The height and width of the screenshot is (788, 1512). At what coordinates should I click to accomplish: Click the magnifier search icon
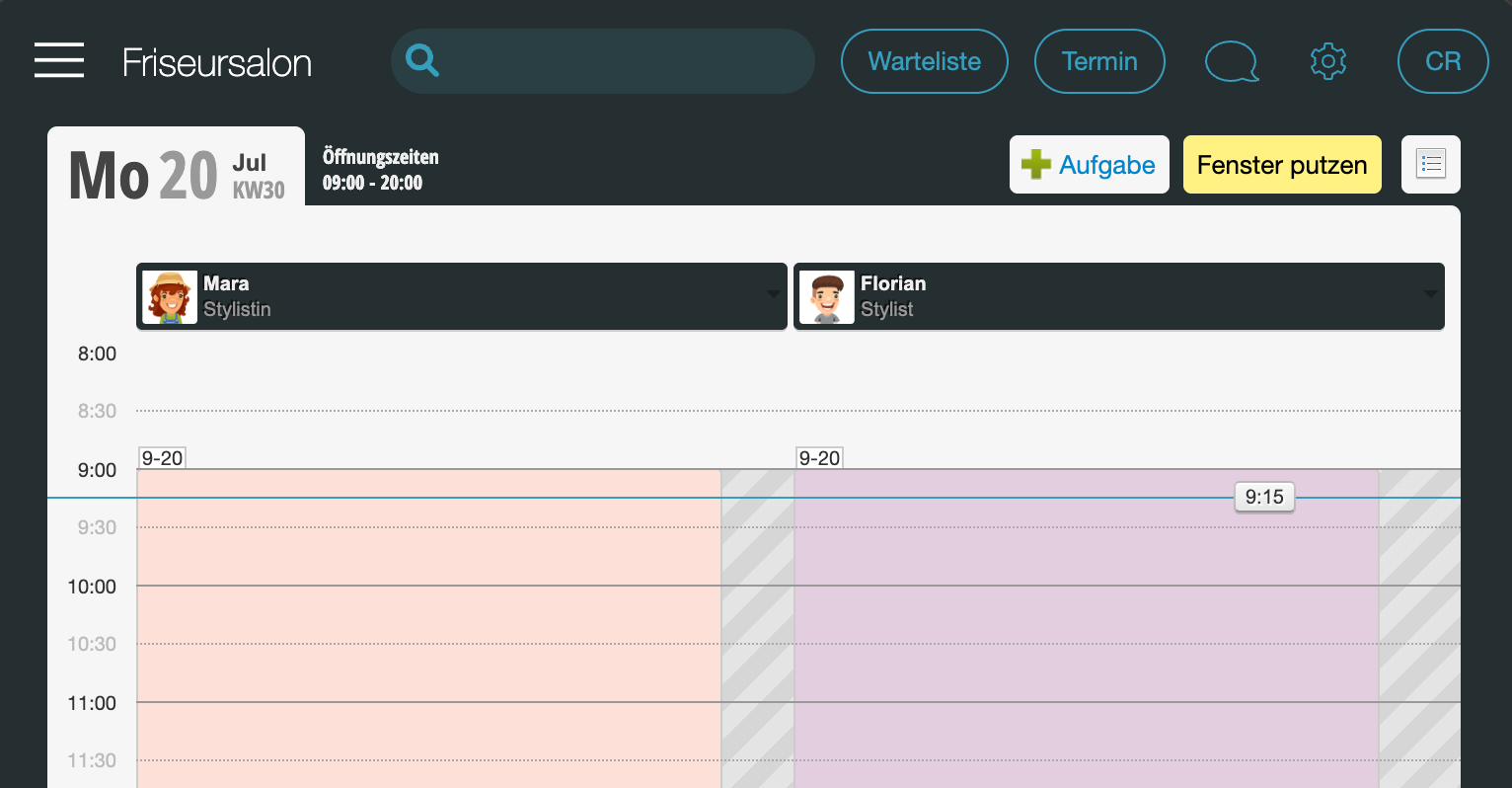tap(422, 60)
